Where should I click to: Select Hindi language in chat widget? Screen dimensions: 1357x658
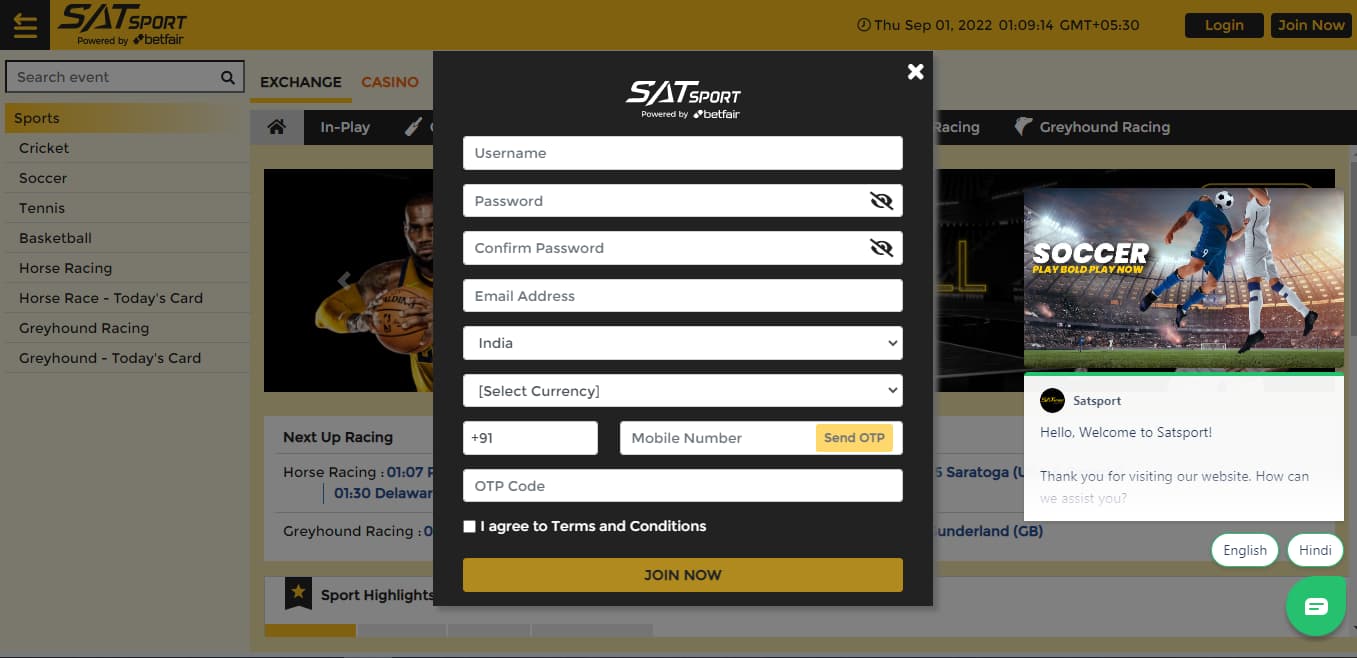1315,550
